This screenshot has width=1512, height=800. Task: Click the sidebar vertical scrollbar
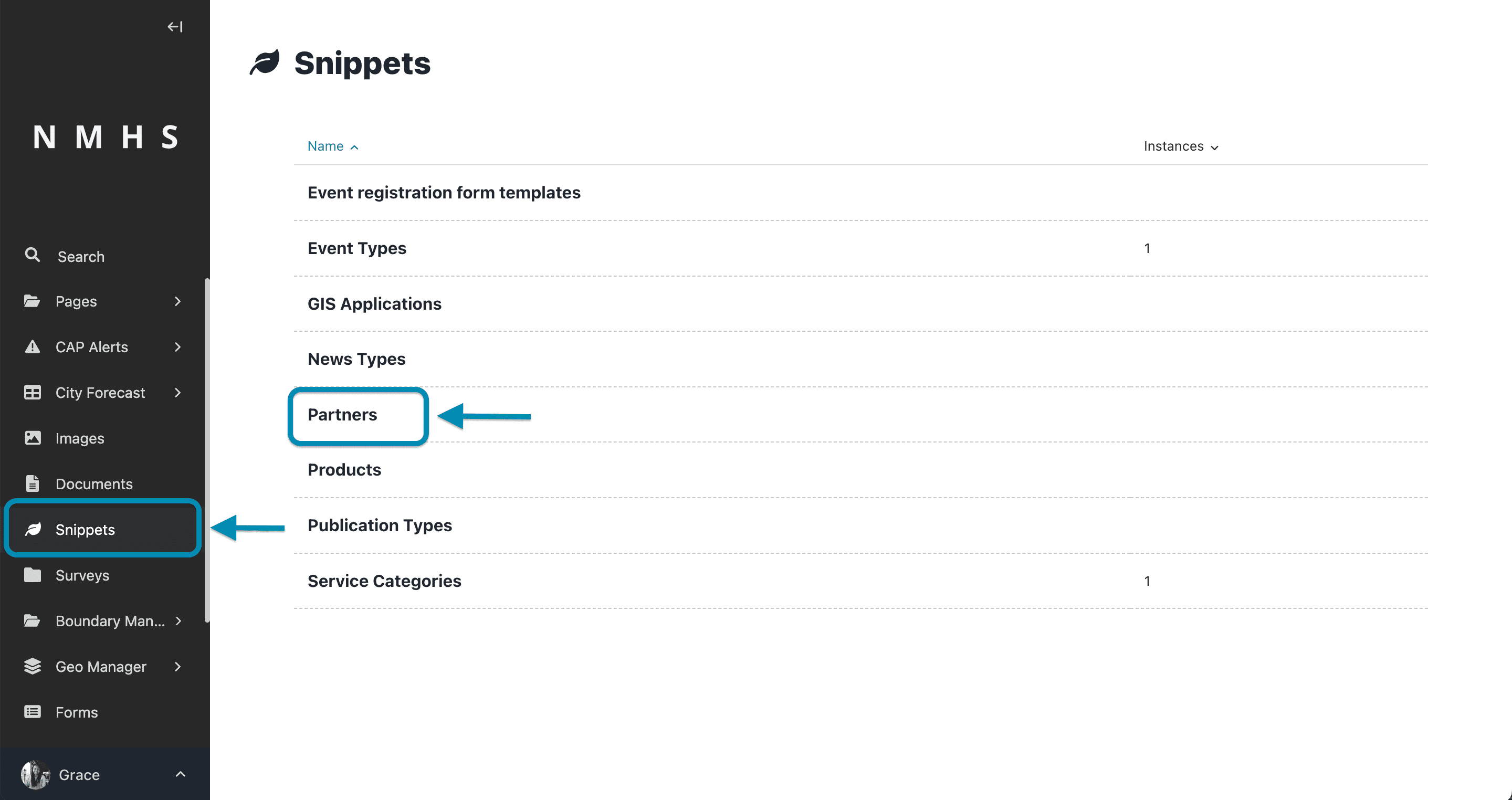[207, 449]
